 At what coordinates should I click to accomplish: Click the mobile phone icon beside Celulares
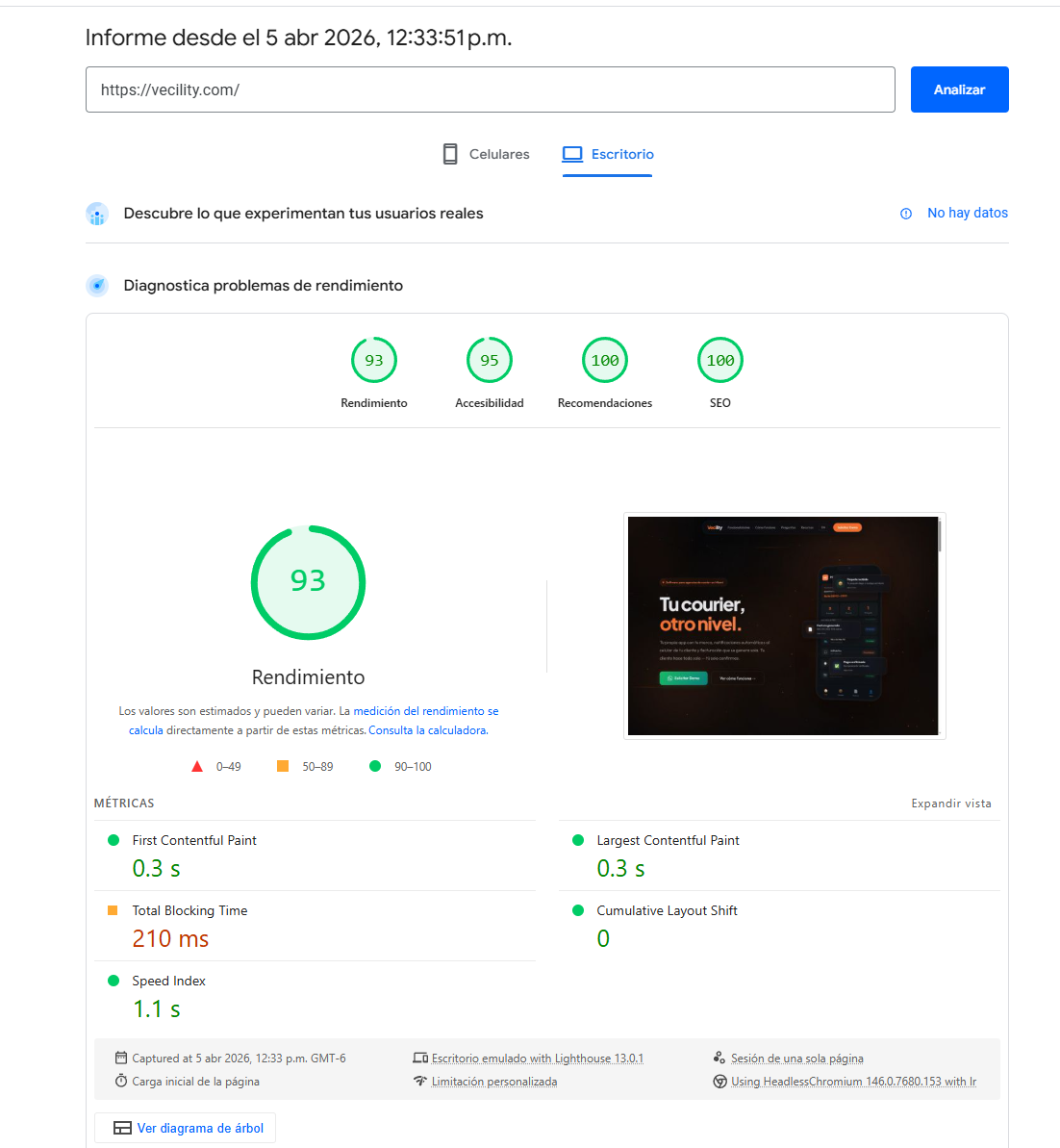(450, 155)
